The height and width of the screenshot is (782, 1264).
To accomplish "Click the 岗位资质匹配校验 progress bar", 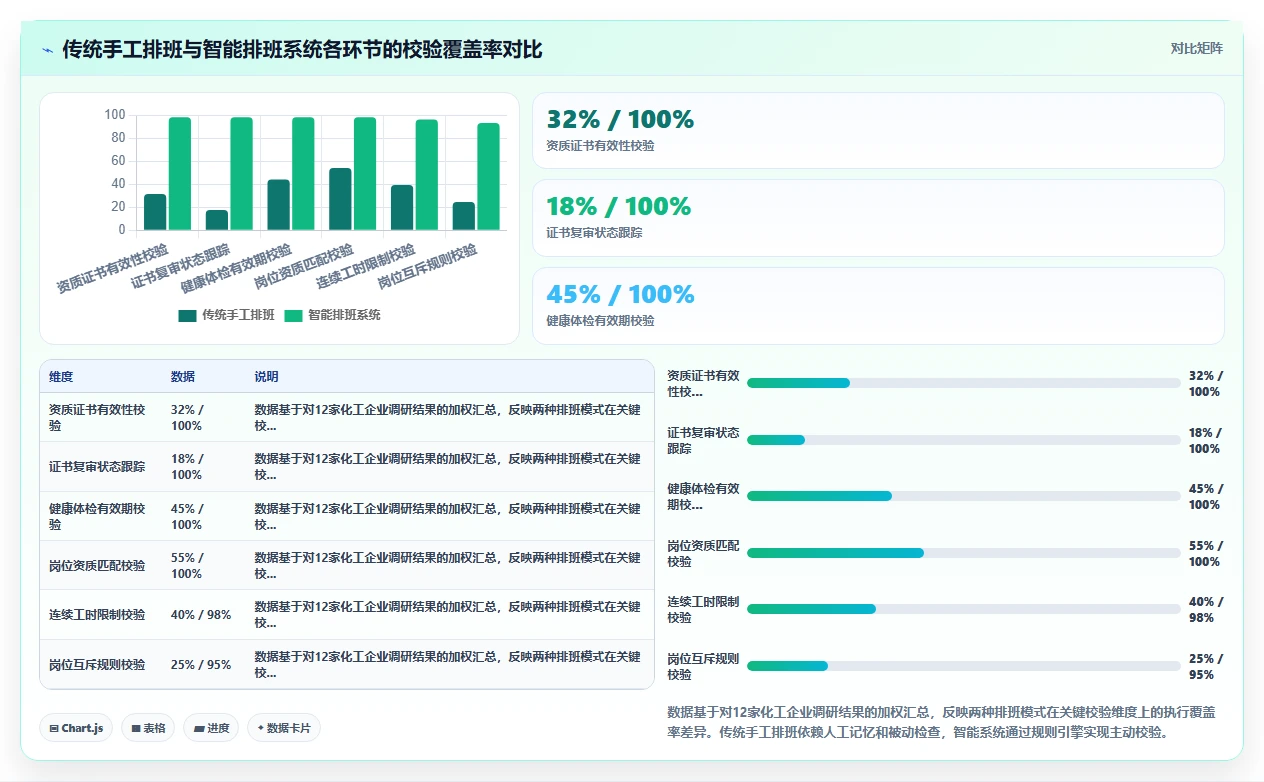I will (963, 553).
